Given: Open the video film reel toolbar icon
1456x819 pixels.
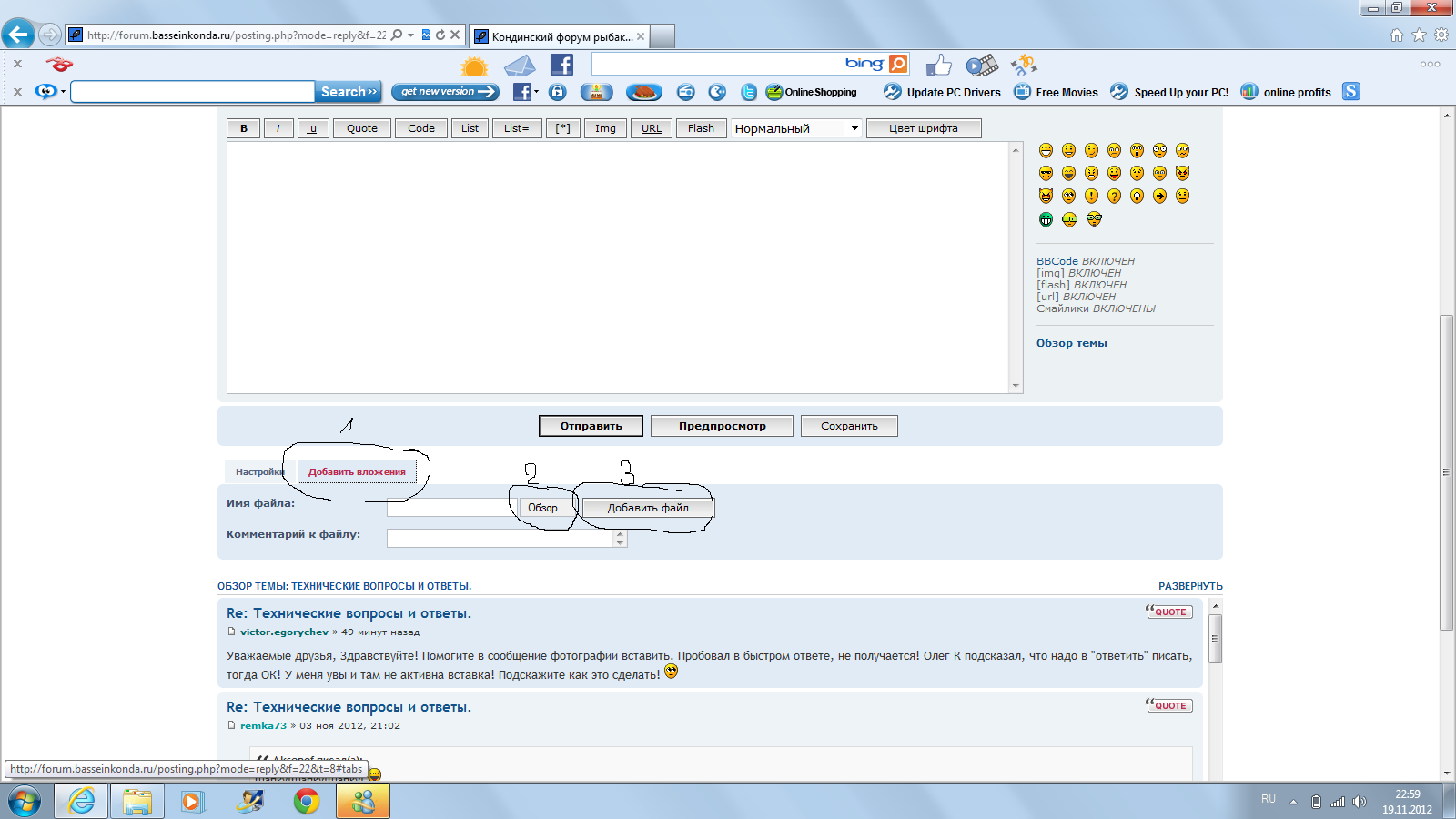Looking at the screenshot, I should point(982,65).
